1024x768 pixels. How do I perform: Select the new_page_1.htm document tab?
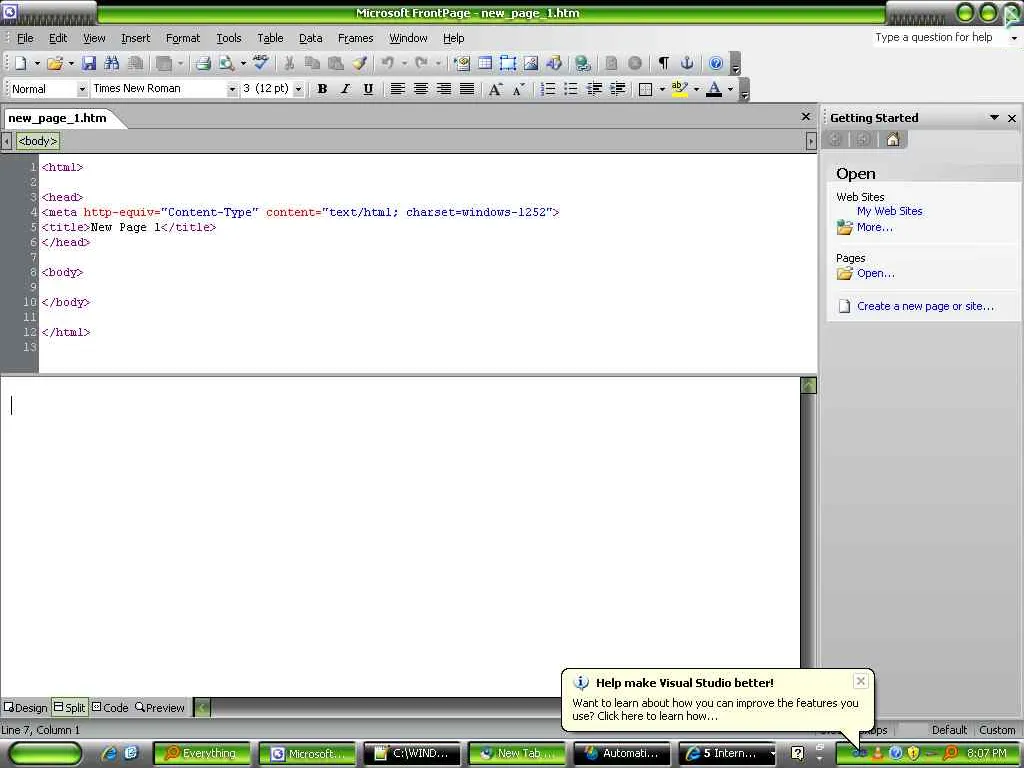(57, 118)
